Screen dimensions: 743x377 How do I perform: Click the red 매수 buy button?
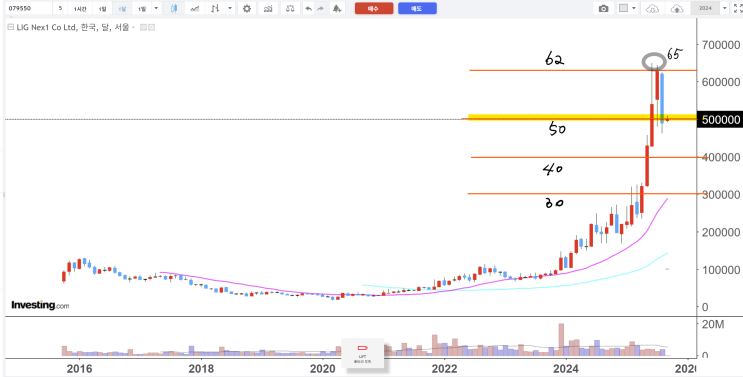pyautogui.click(x=374, y=9)
